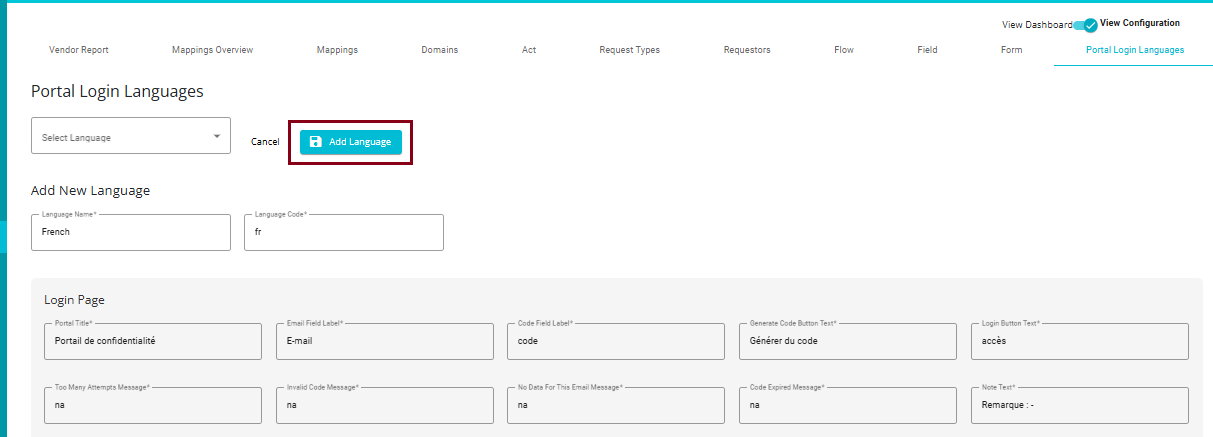This screenshot has height=437, width=1213.
Task: Open the Mappings Overview tab
Action: click(212, 50)
